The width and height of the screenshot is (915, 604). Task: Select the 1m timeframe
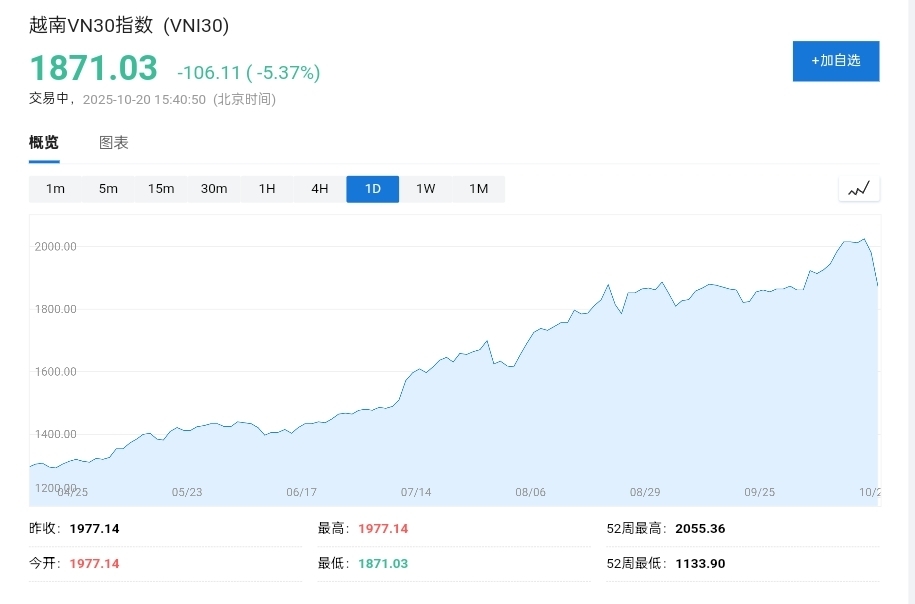coord(55,189)
